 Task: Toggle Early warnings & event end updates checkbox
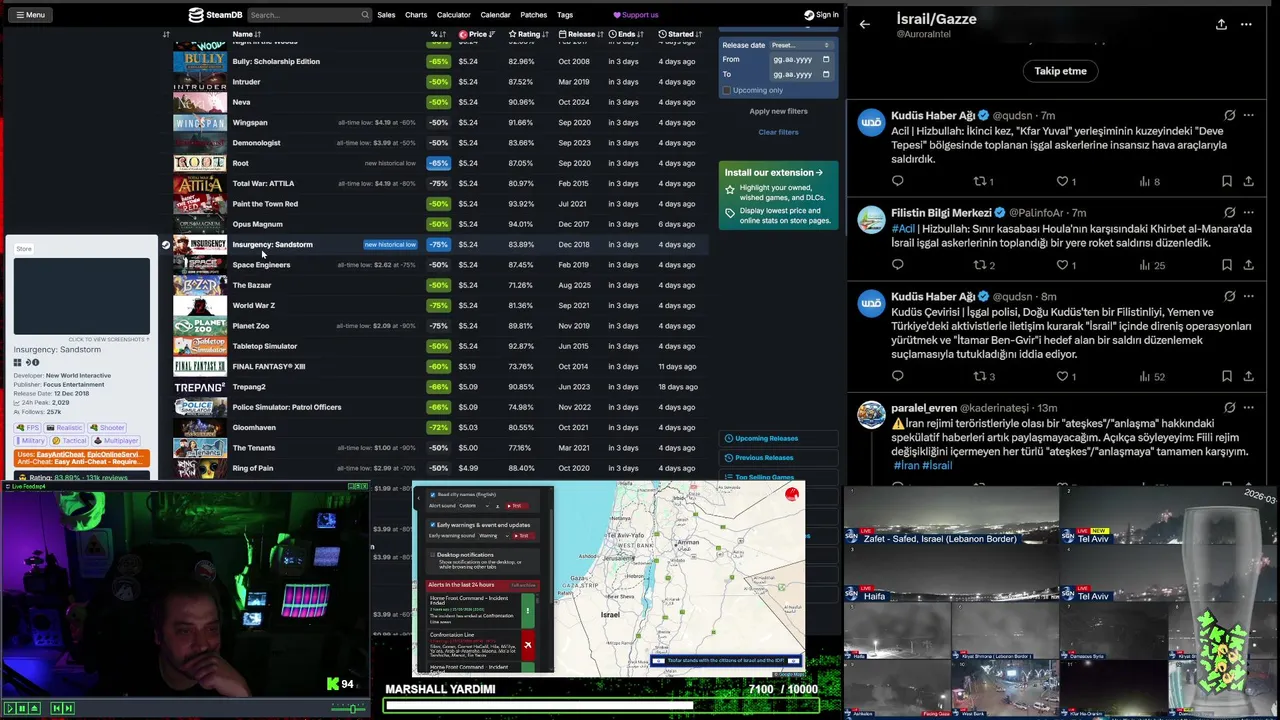(433, 525)
